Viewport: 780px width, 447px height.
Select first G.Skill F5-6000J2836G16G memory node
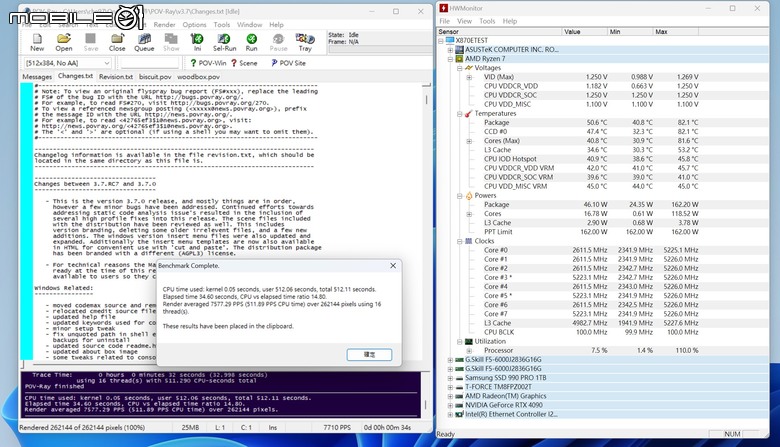click(503, 359)
